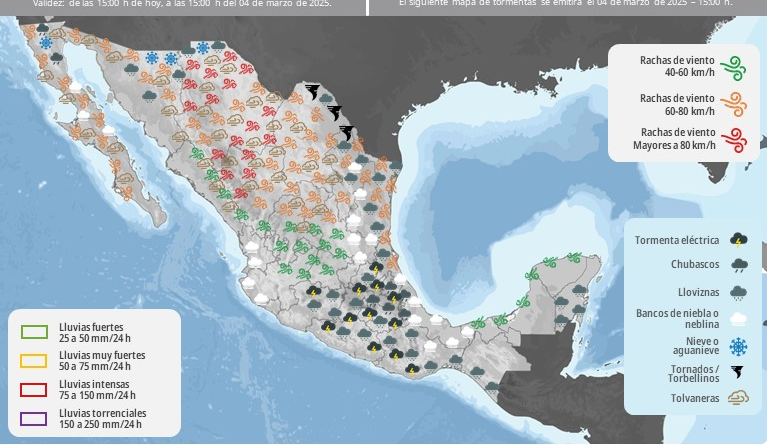Click the Bancos de niebla fog legend icon
Image resolution: width=767 pixels, height=445 pixels.
[x=739, y=319]
